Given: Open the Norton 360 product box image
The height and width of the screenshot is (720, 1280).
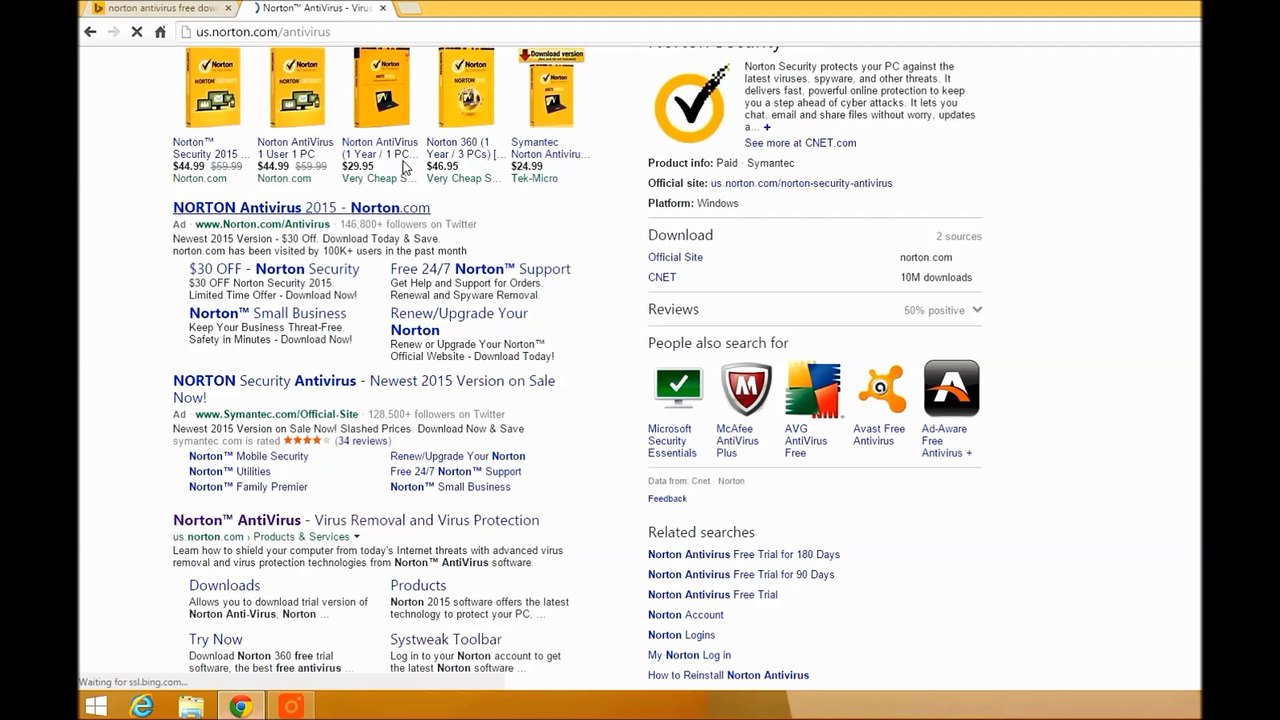Looking at the screenshot, I should tap(465, 88).
